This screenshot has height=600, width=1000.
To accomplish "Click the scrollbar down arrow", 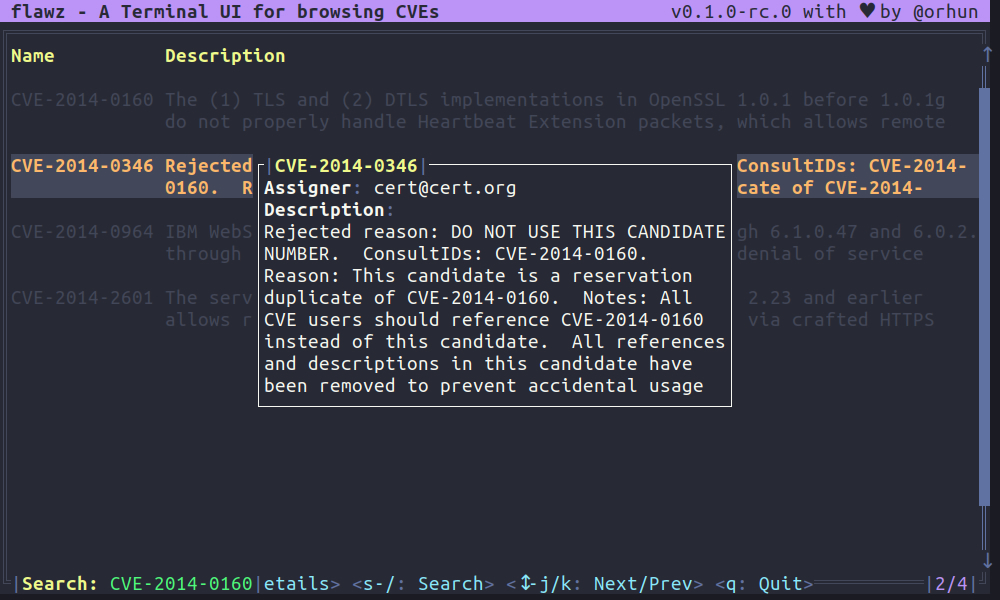I will [x=987, y=560].
